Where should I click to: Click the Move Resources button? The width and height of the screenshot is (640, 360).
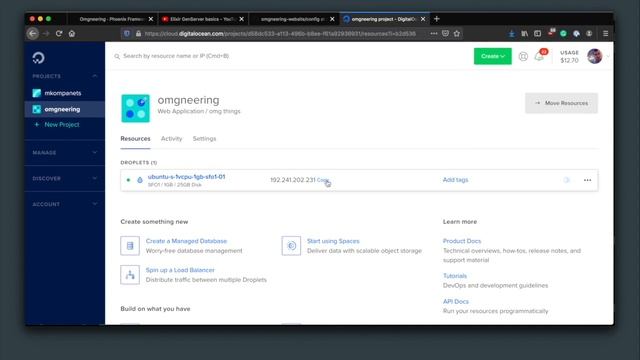click(561, 103)
